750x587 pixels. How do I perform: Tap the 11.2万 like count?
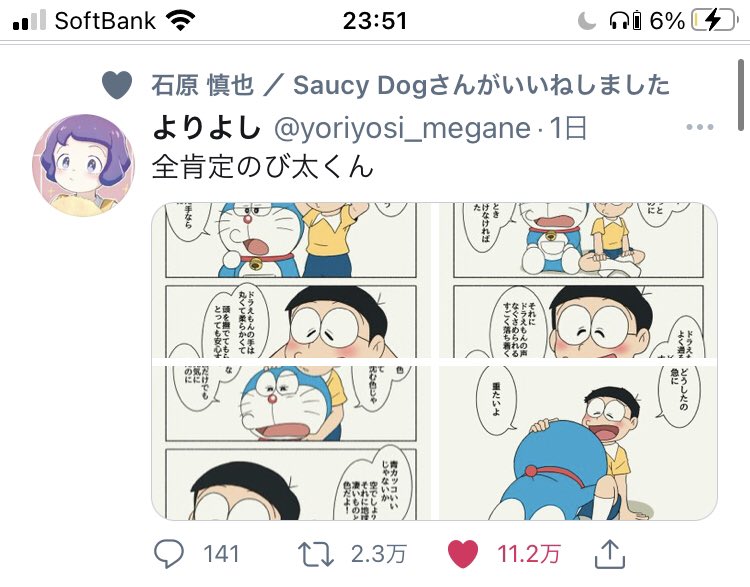click(x=529, y=553)
